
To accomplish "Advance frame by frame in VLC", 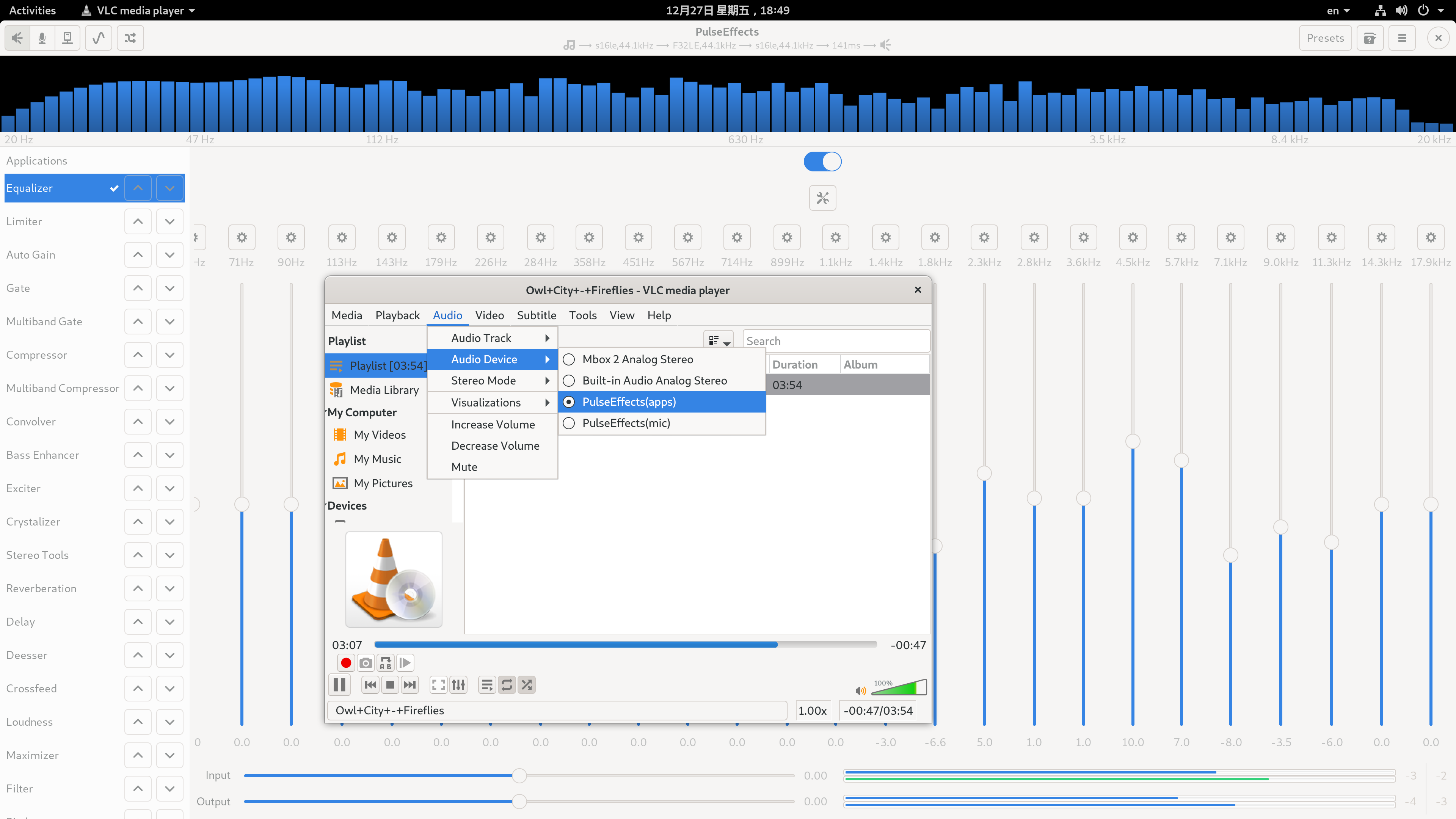I will pos(405,662).
